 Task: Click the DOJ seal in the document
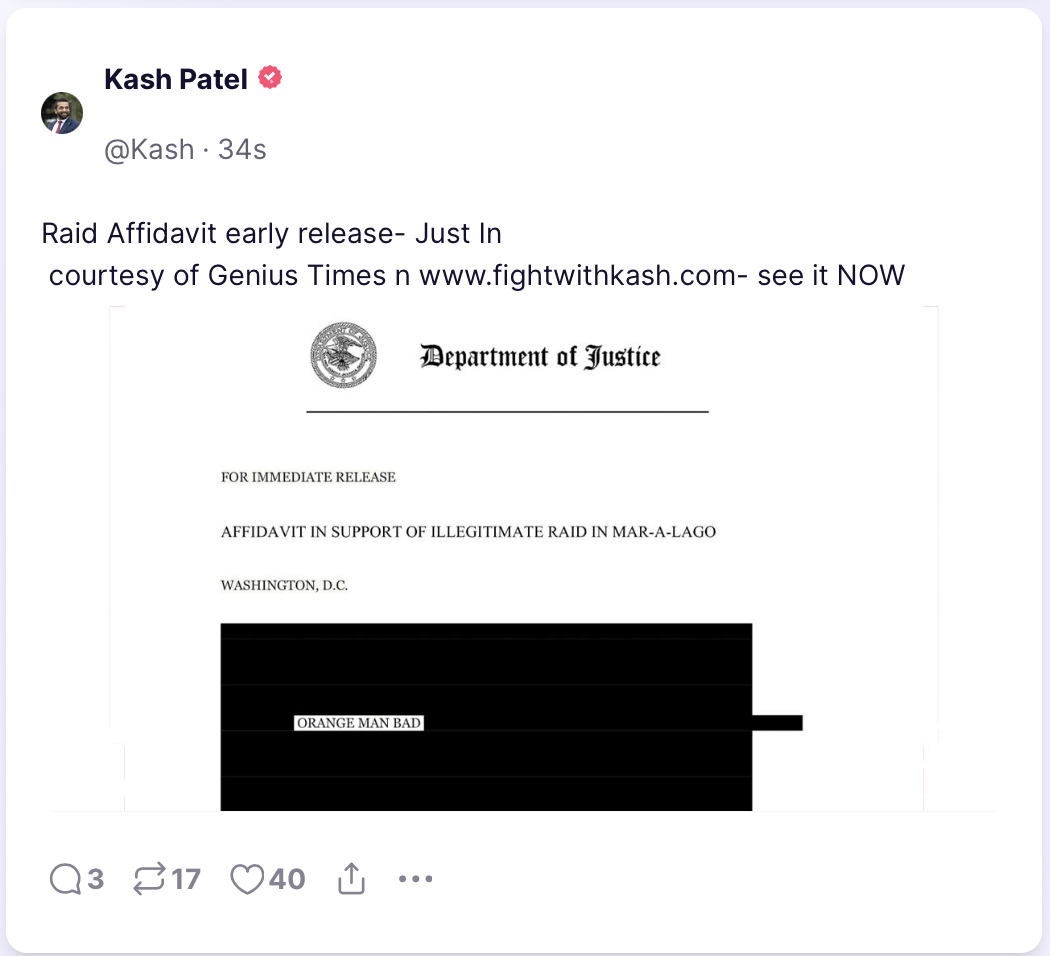(344, 355)
